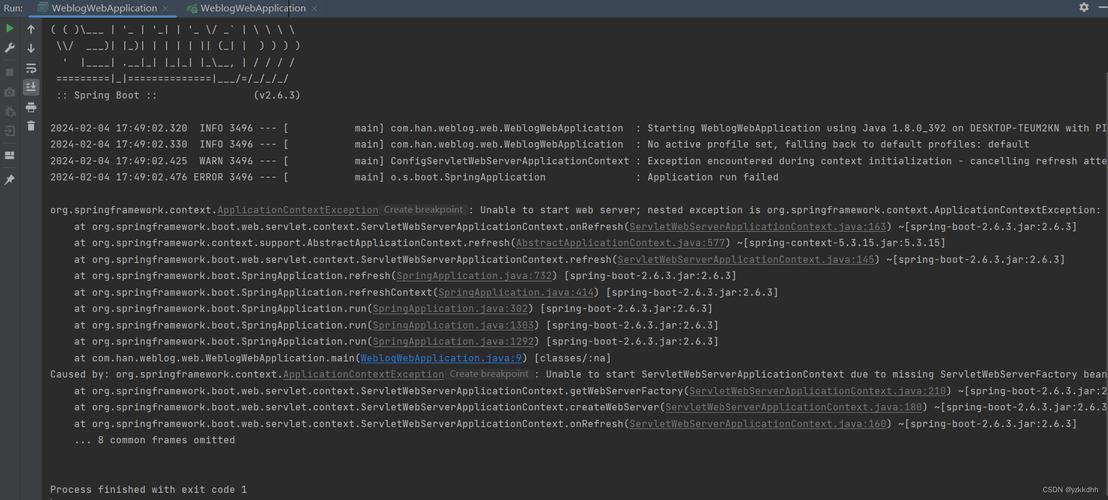This screenshot has width=1108, height=500.
Task: Open ServletWebServerApplicationContext.java:160 link
Action: [758, 424]
